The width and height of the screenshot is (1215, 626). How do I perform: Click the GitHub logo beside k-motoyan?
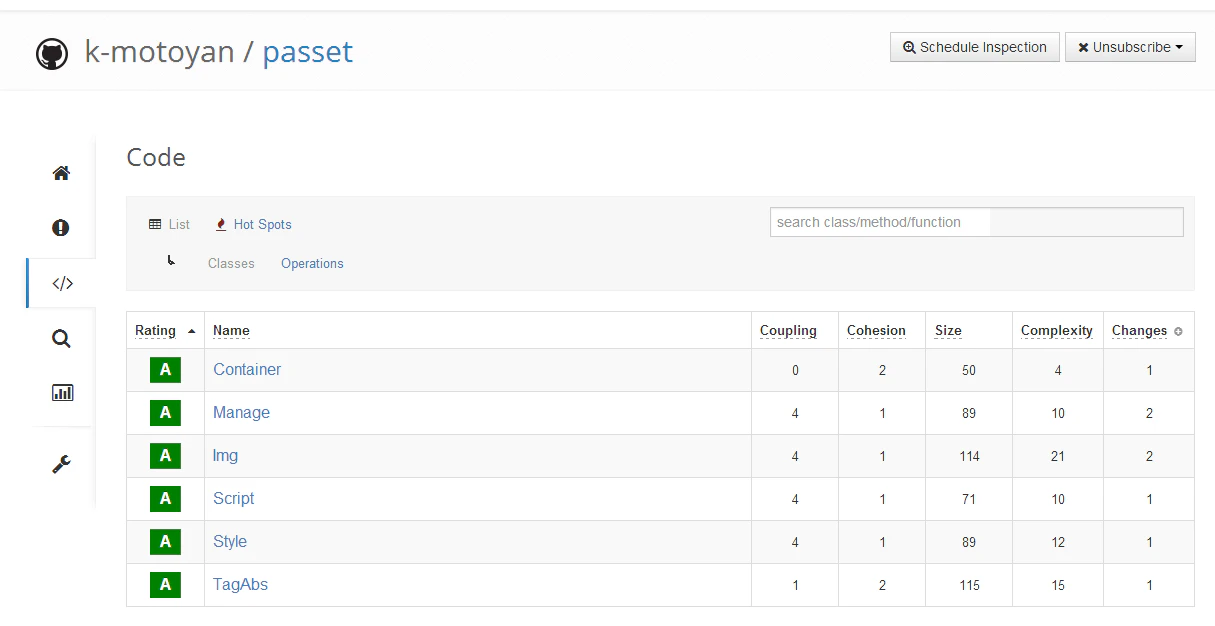52,53
